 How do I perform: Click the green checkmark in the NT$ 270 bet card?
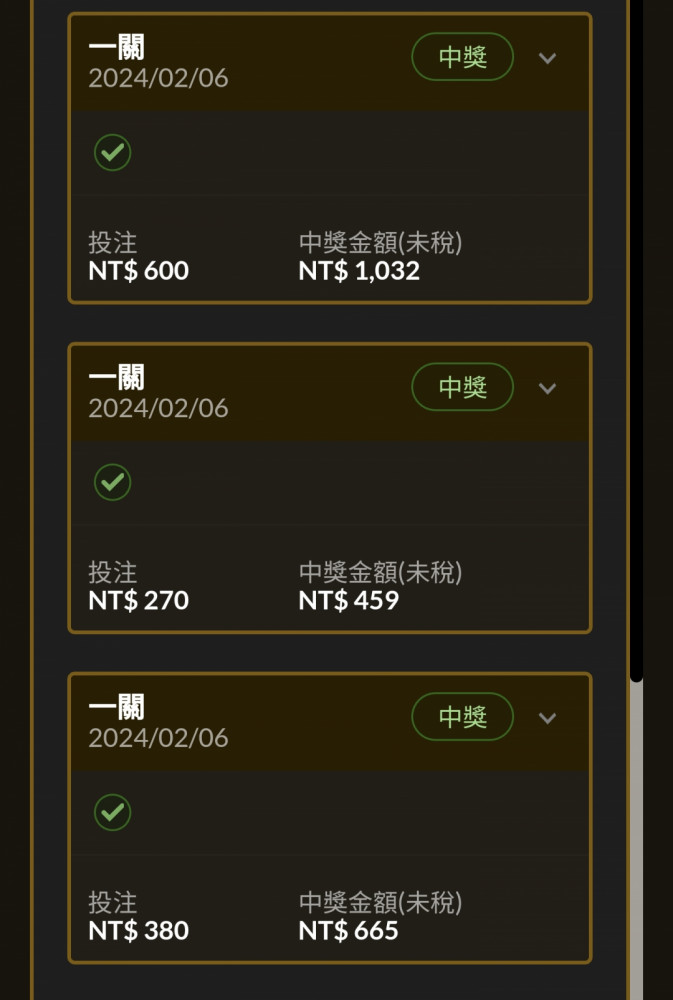pyautogui.click(x=112, y=482)
